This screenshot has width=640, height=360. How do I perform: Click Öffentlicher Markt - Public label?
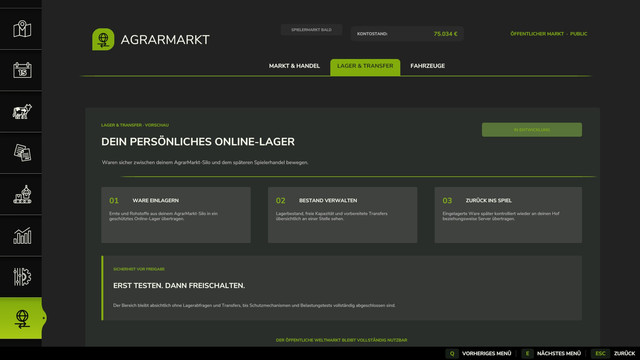click(x=549, y=34)
